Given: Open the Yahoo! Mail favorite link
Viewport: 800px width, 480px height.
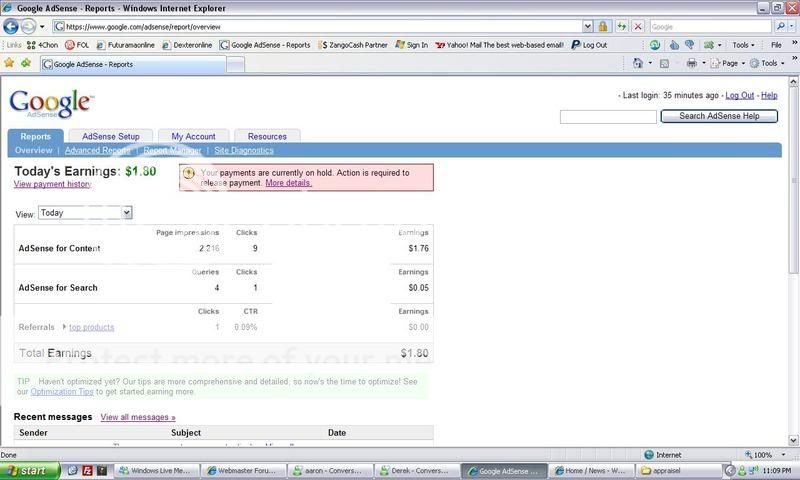Looking at the screenshot, I should [x=499, y=45].
